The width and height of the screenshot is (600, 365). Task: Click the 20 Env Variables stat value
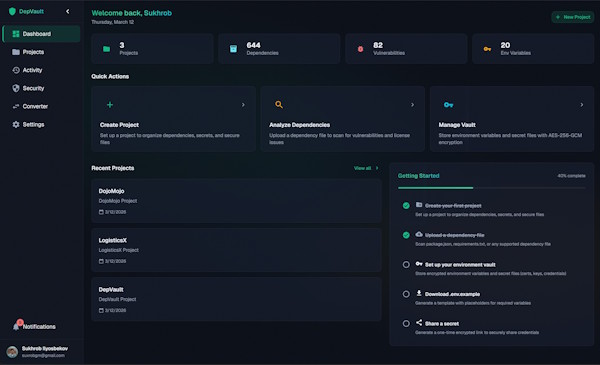coord(505,45)
